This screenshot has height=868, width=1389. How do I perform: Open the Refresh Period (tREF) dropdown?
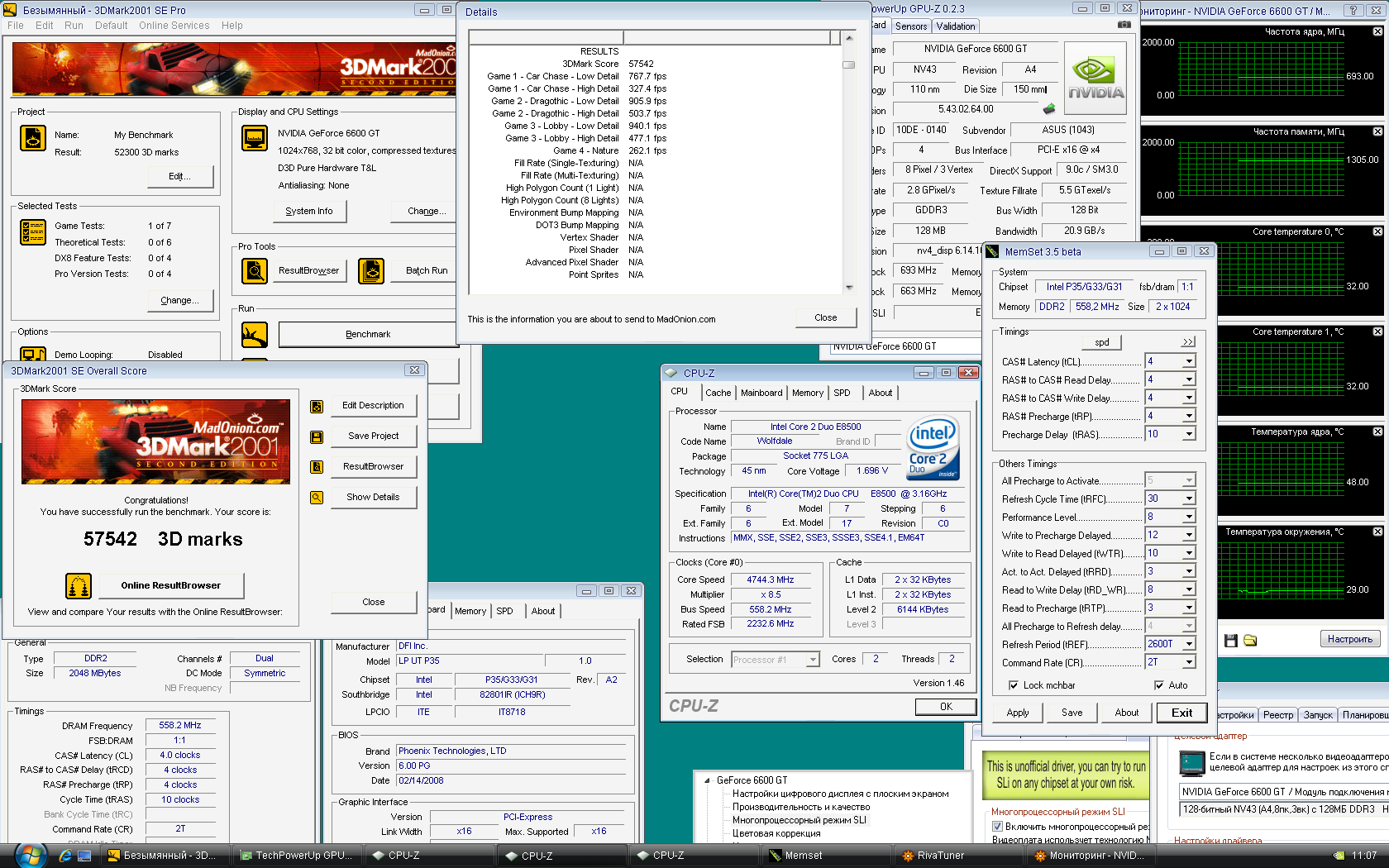pyautogui.click(x=1189, y=645)
